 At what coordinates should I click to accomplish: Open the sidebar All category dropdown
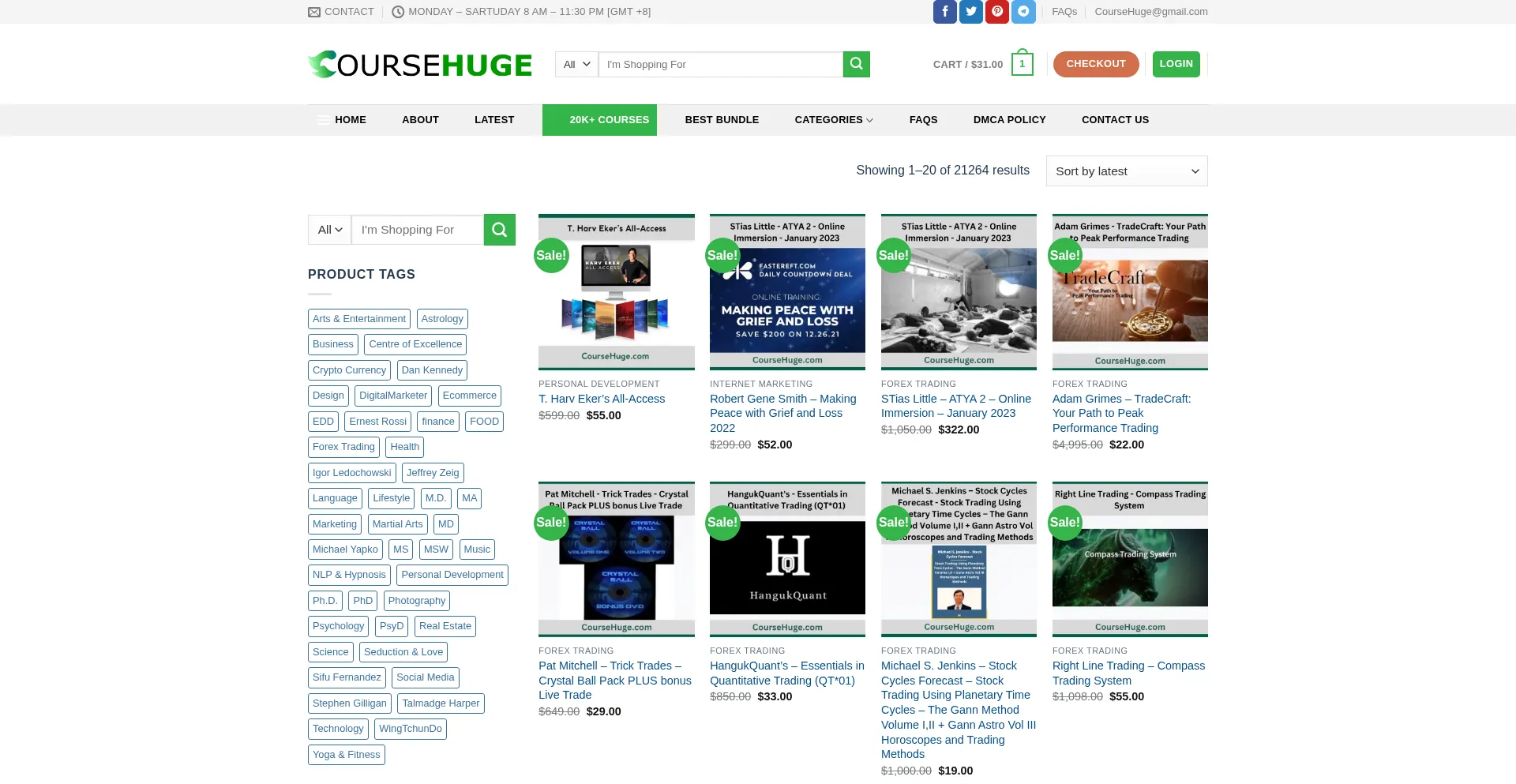329,230
